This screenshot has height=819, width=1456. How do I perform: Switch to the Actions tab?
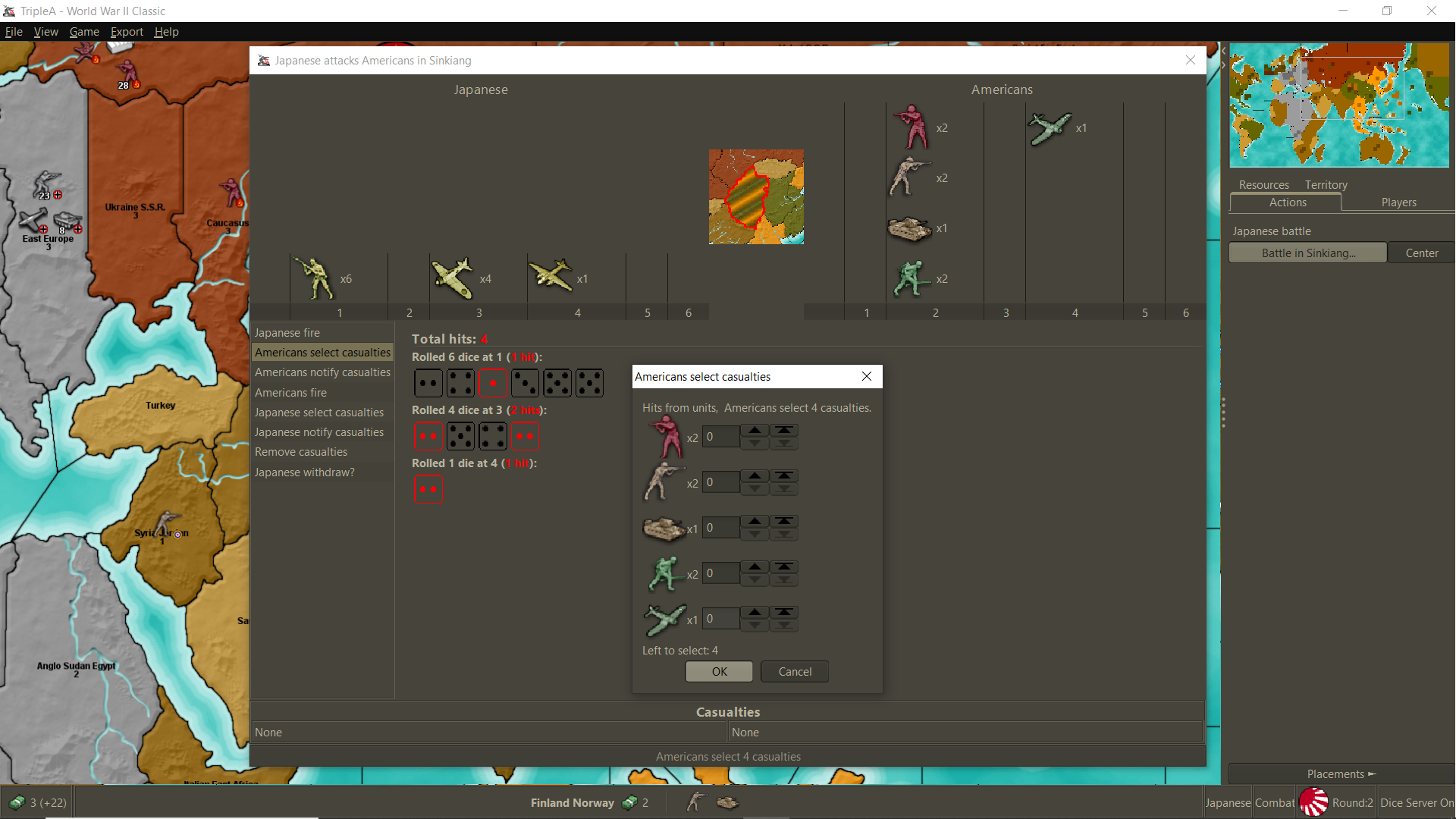coord(1287,202)
